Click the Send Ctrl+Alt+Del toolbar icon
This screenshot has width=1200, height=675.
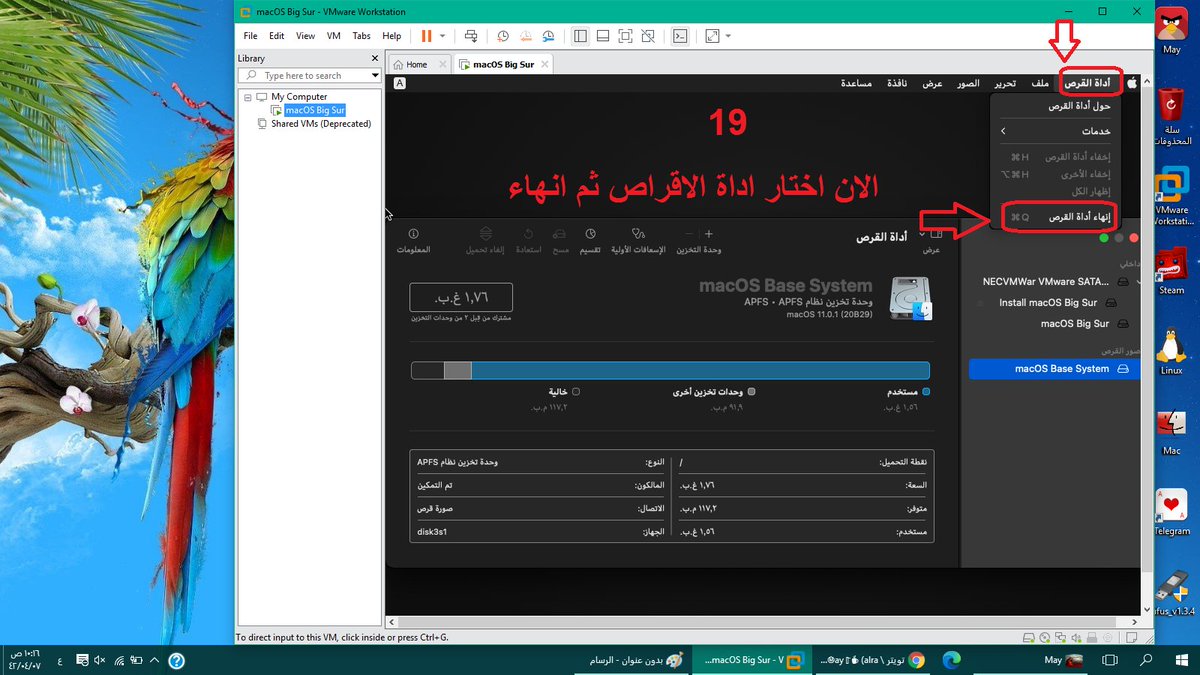click(x=471, y=36)
